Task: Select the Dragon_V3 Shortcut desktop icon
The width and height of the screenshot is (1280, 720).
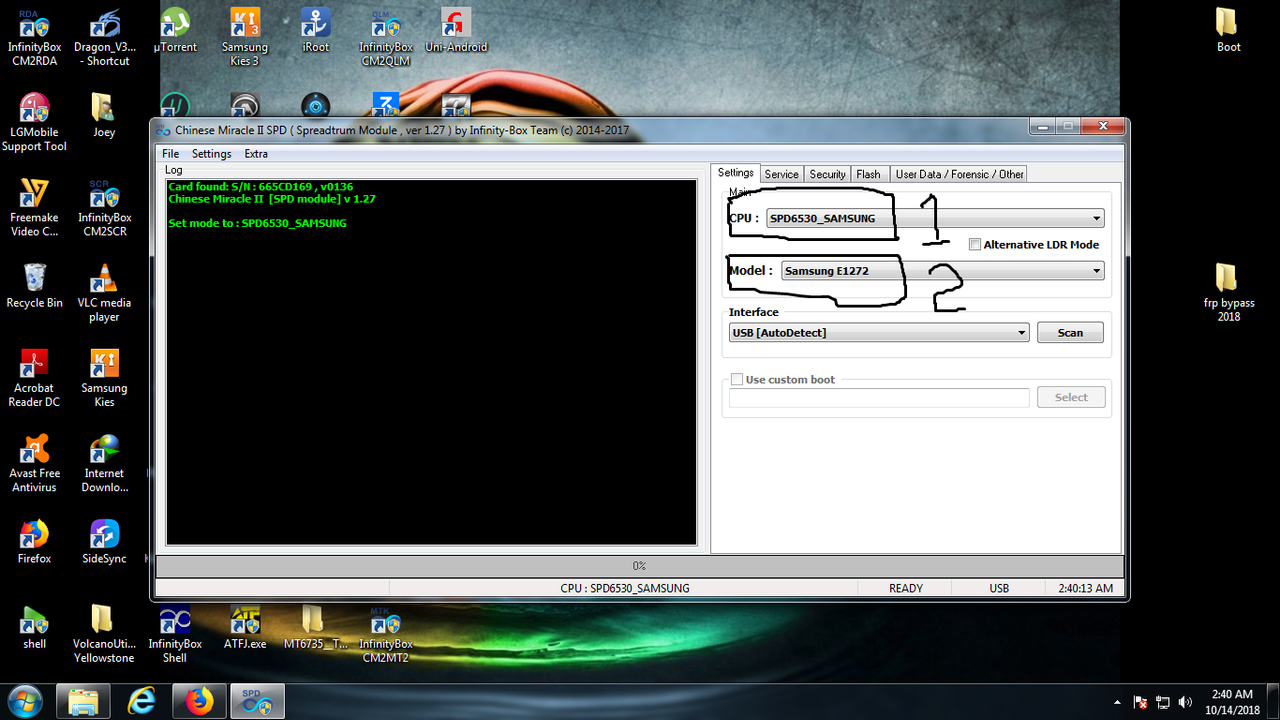Action: point(104,38)
